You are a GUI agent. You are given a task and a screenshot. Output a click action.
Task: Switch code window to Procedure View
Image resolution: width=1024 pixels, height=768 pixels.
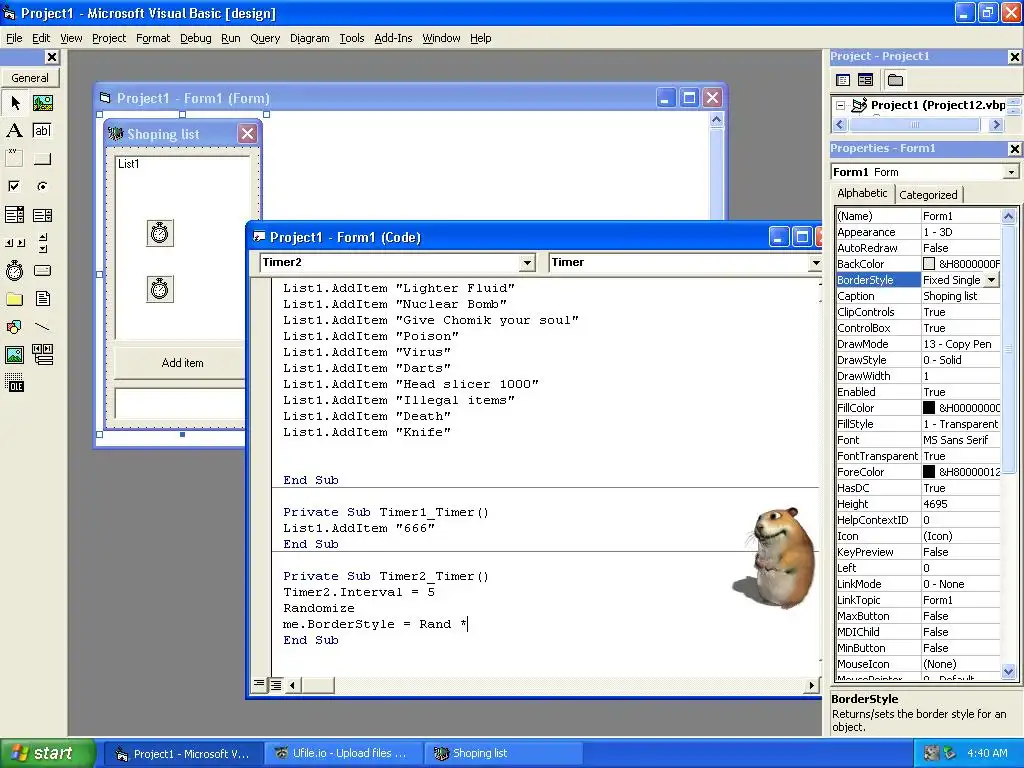[259, 684]
